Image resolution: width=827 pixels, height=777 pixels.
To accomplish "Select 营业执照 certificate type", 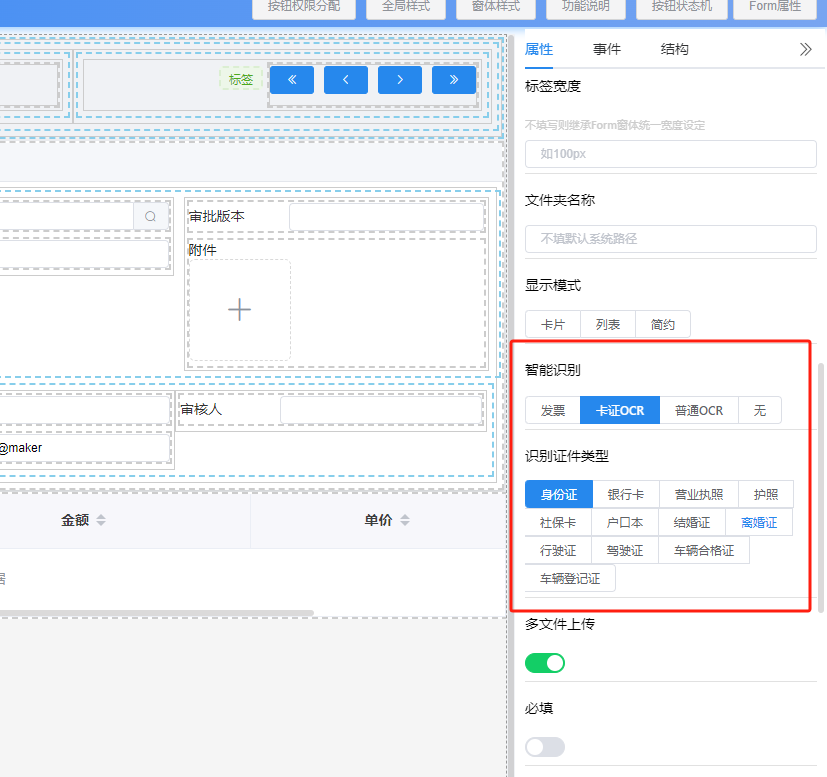I will pyautogui.click(x=699, y=495).
